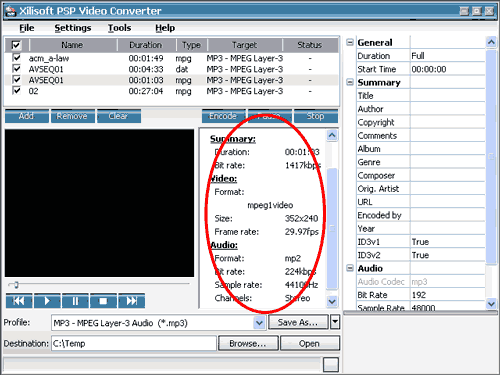Click the skip-to-next playback button
Image resolution: width=500 pixels, height=375 pixels.
coord(132,301)
